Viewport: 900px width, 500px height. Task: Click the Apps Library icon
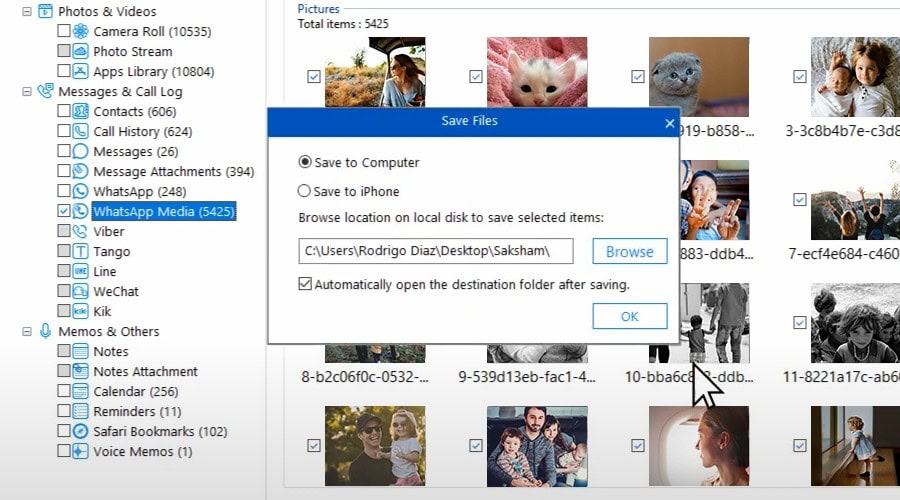coord(80,71)
